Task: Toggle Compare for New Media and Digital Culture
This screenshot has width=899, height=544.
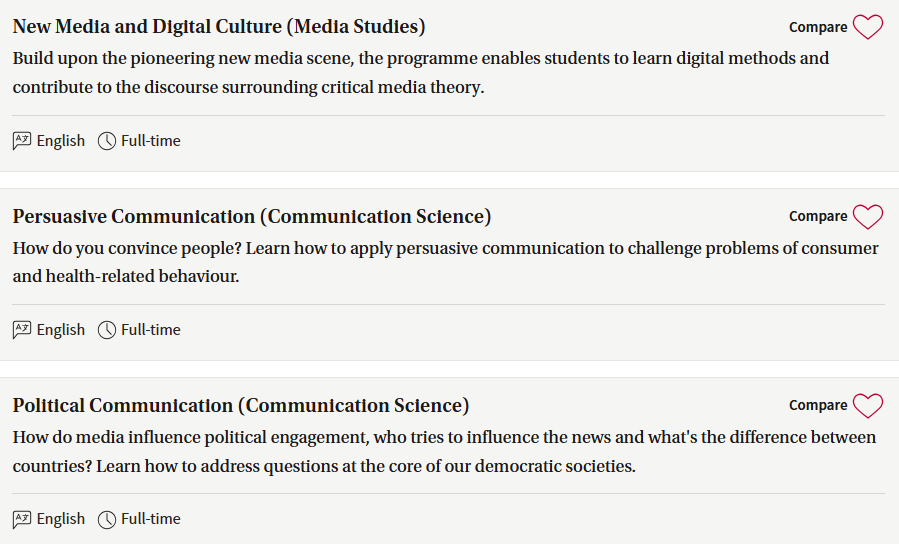Action: (x=818, y=27)
